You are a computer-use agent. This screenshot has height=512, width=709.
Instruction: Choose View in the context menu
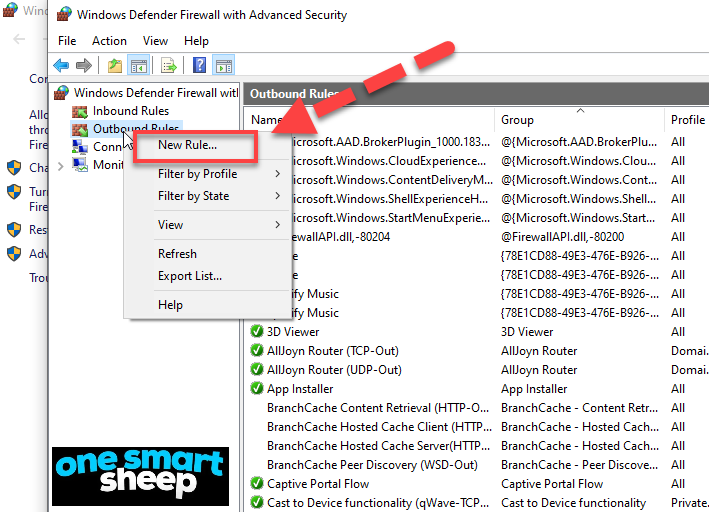pos(170,225)
